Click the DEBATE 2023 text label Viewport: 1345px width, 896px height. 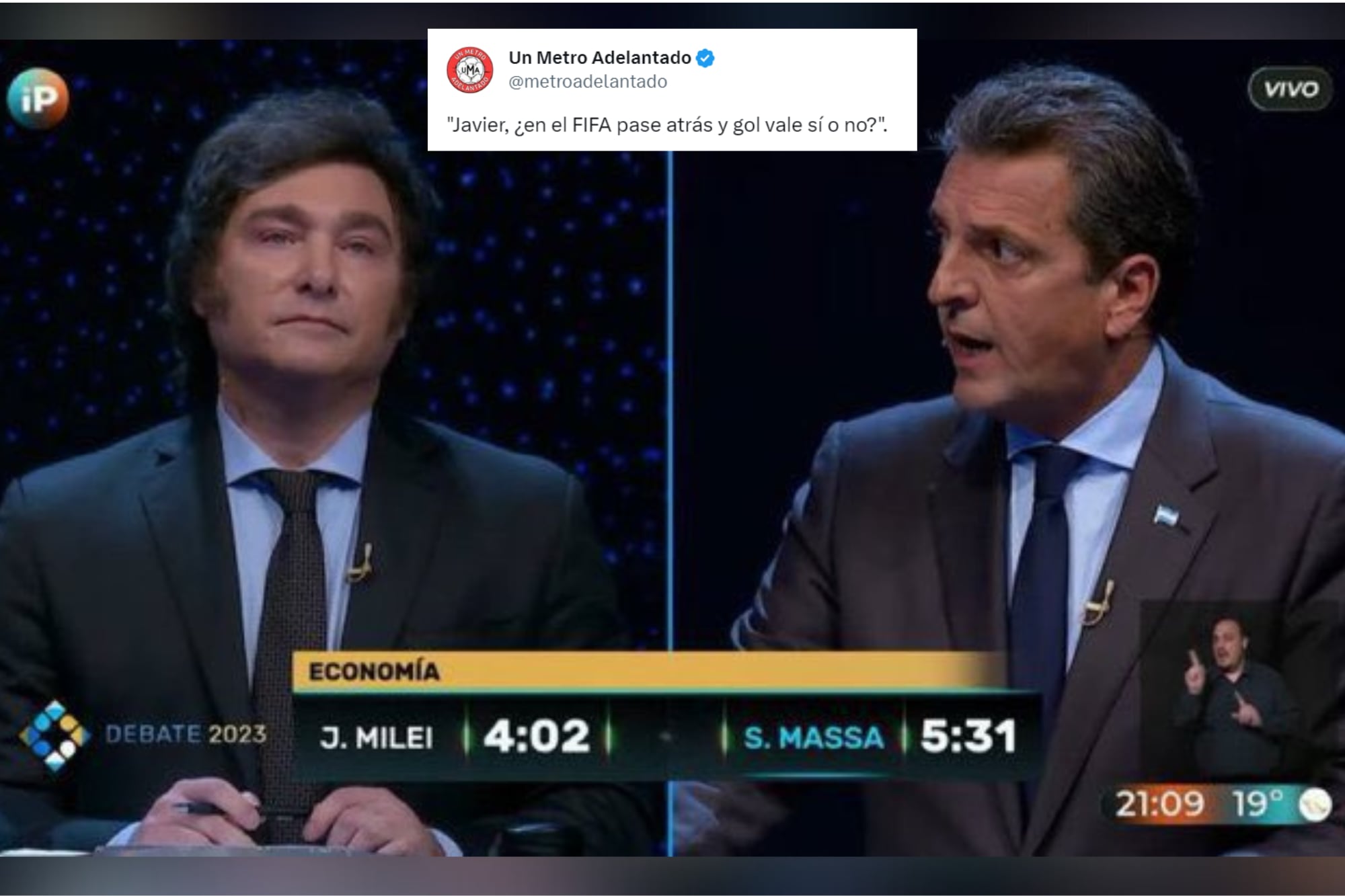pyautogui.click(x=186, y=733)
